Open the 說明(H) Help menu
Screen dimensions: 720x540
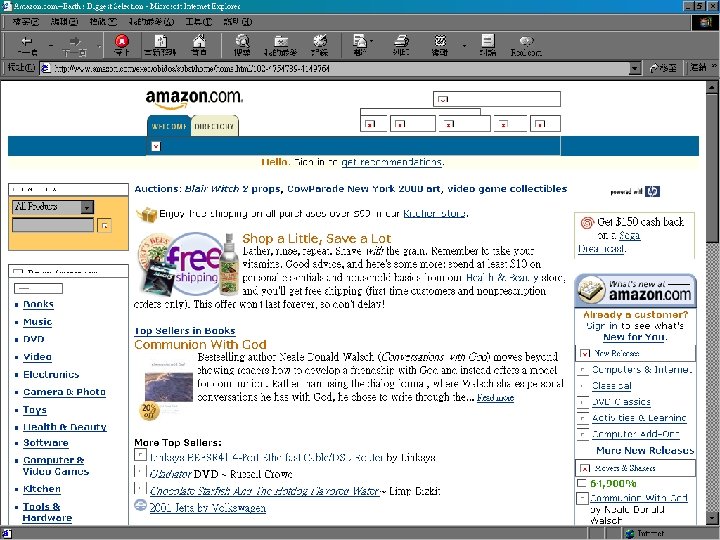pos(238,22)
